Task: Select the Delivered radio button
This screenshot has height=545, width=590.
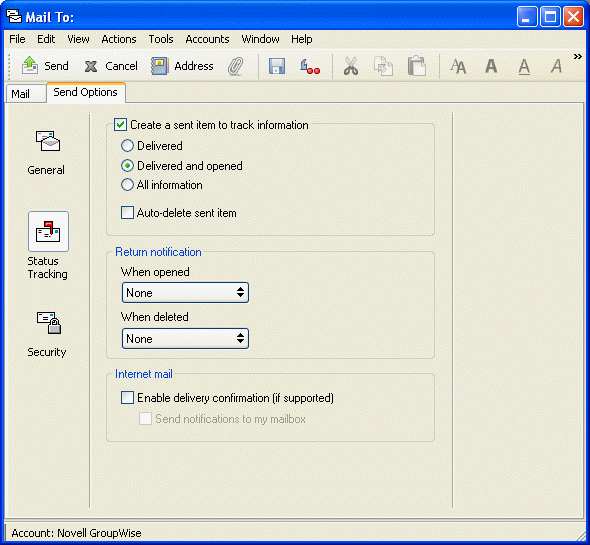Action: coord(127,146)
